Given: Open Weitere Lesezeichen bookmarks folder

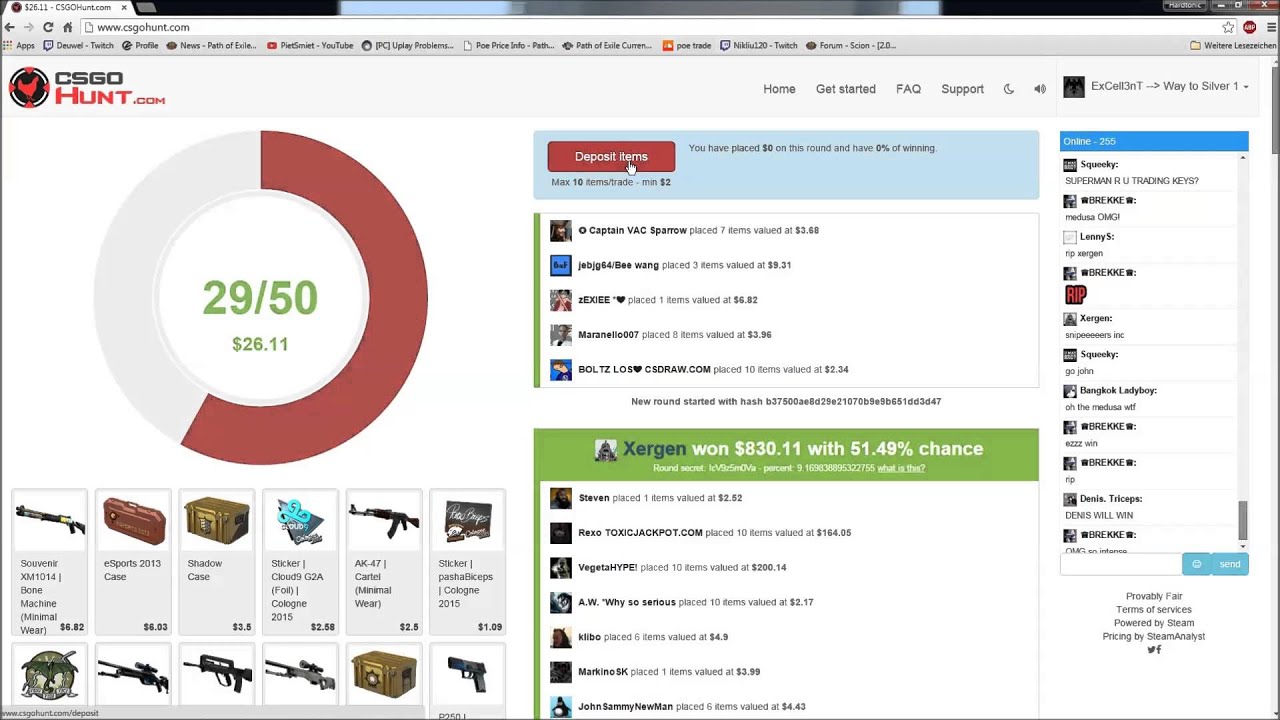Looking at the screenshot, I should [1233, 45].
